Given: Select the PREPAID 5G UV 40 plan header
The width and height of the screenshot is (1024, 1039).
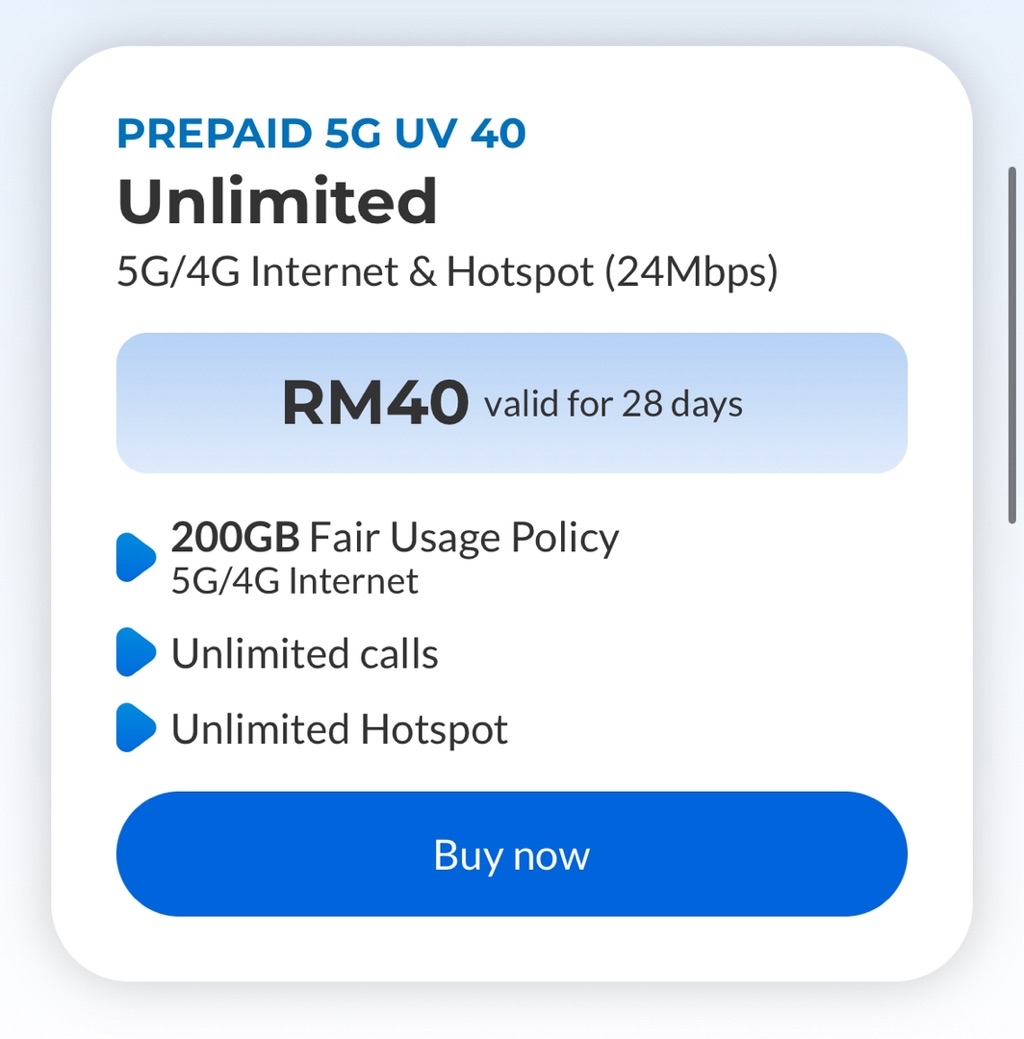Looking at the screenshot, I should [321, 131].
